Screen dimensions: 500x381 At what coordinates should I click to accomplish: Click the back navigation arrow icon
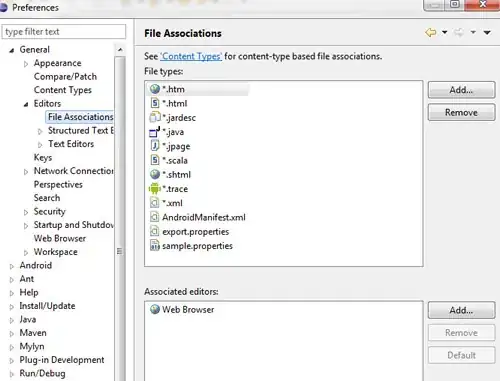431,32
